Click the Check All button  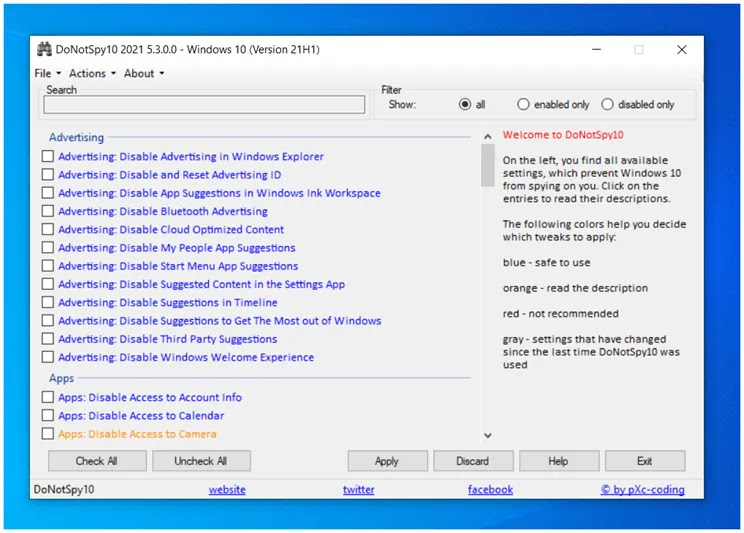pyautogui.click(x=97, y=461)
